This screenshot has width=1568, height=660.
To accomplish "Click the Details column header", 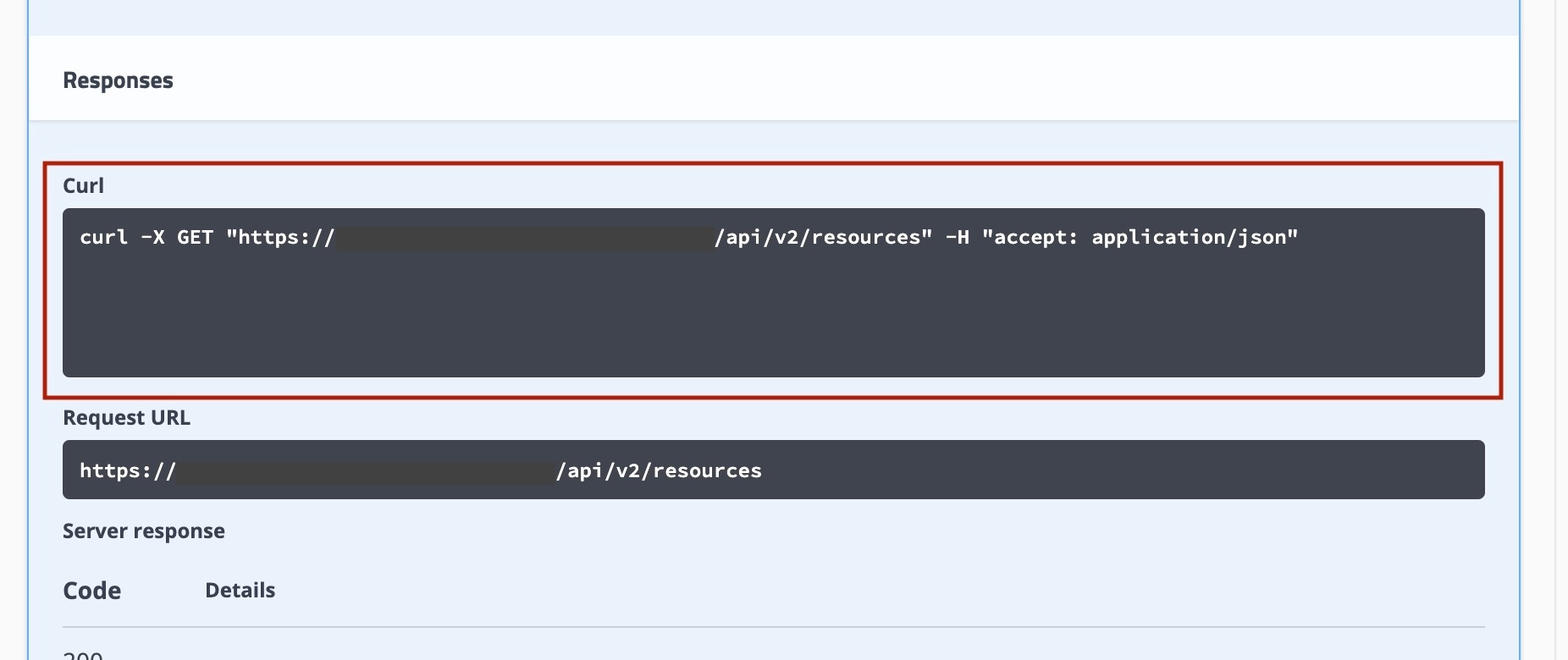I will 240,591.
